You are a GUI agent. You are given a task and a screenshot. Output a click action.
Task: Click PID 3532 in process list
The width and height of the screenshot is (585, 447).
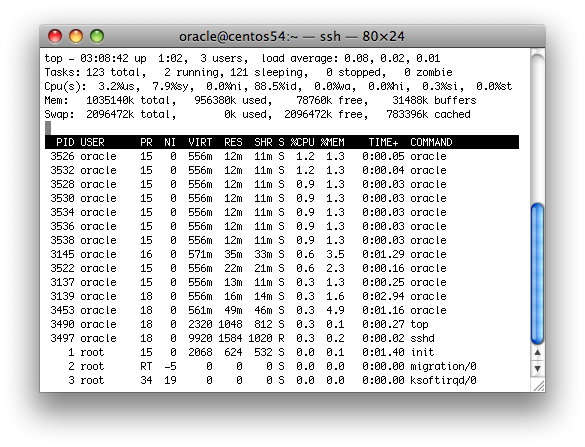(62, 170)
